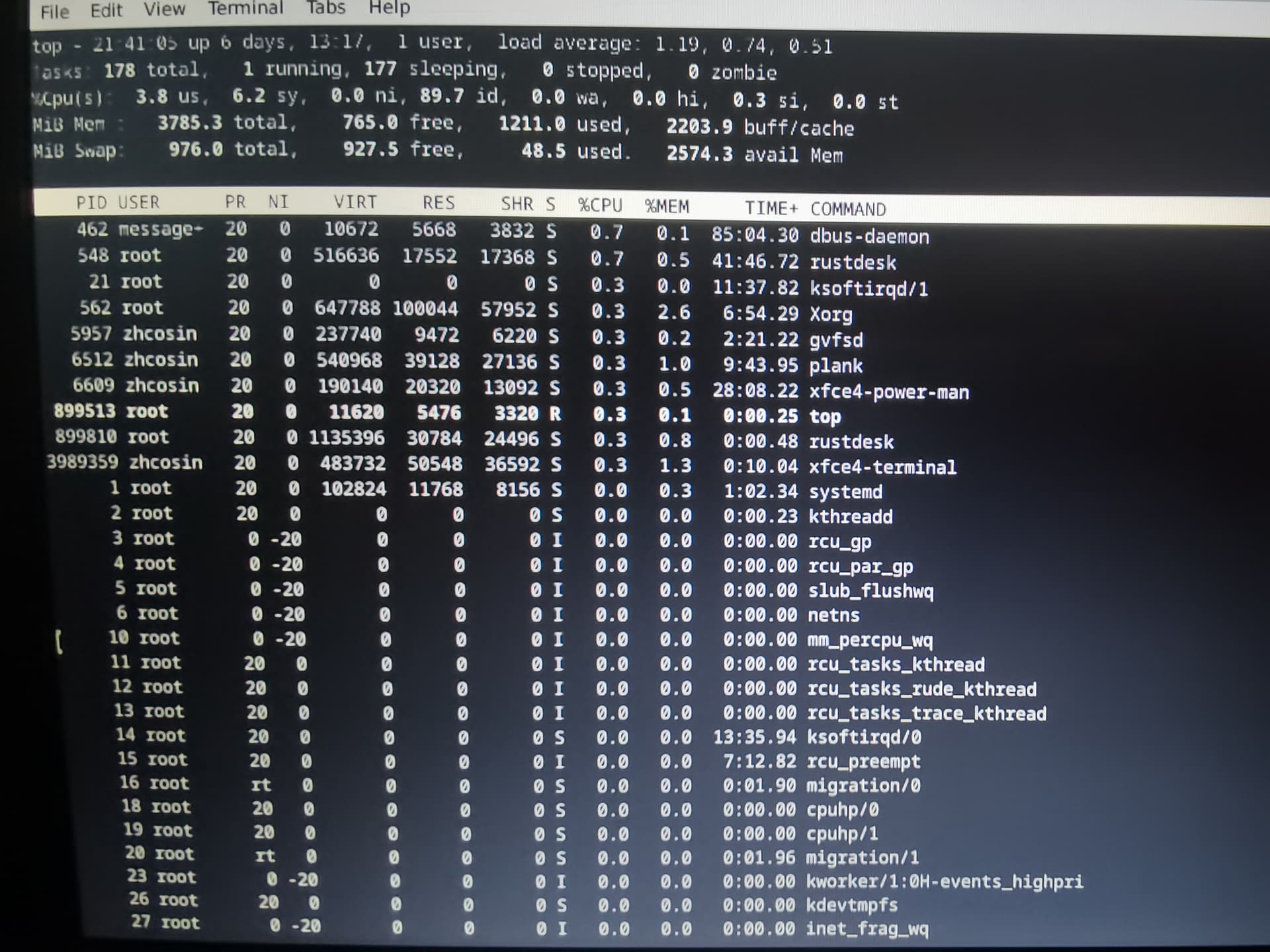Click the VIRT column header
The height and width of the screenshot is (952, 1270).
(x=355, y=202)
